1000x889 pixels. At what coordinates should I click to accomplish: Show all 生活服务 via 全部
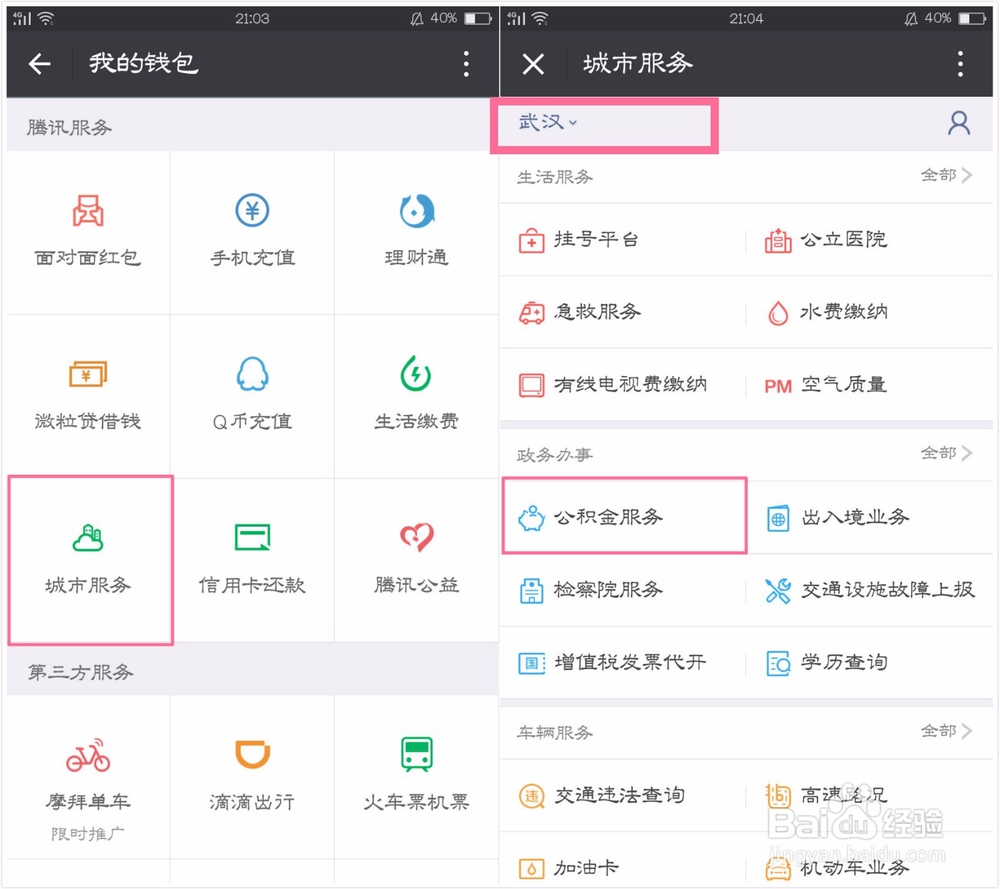point(946,175)
